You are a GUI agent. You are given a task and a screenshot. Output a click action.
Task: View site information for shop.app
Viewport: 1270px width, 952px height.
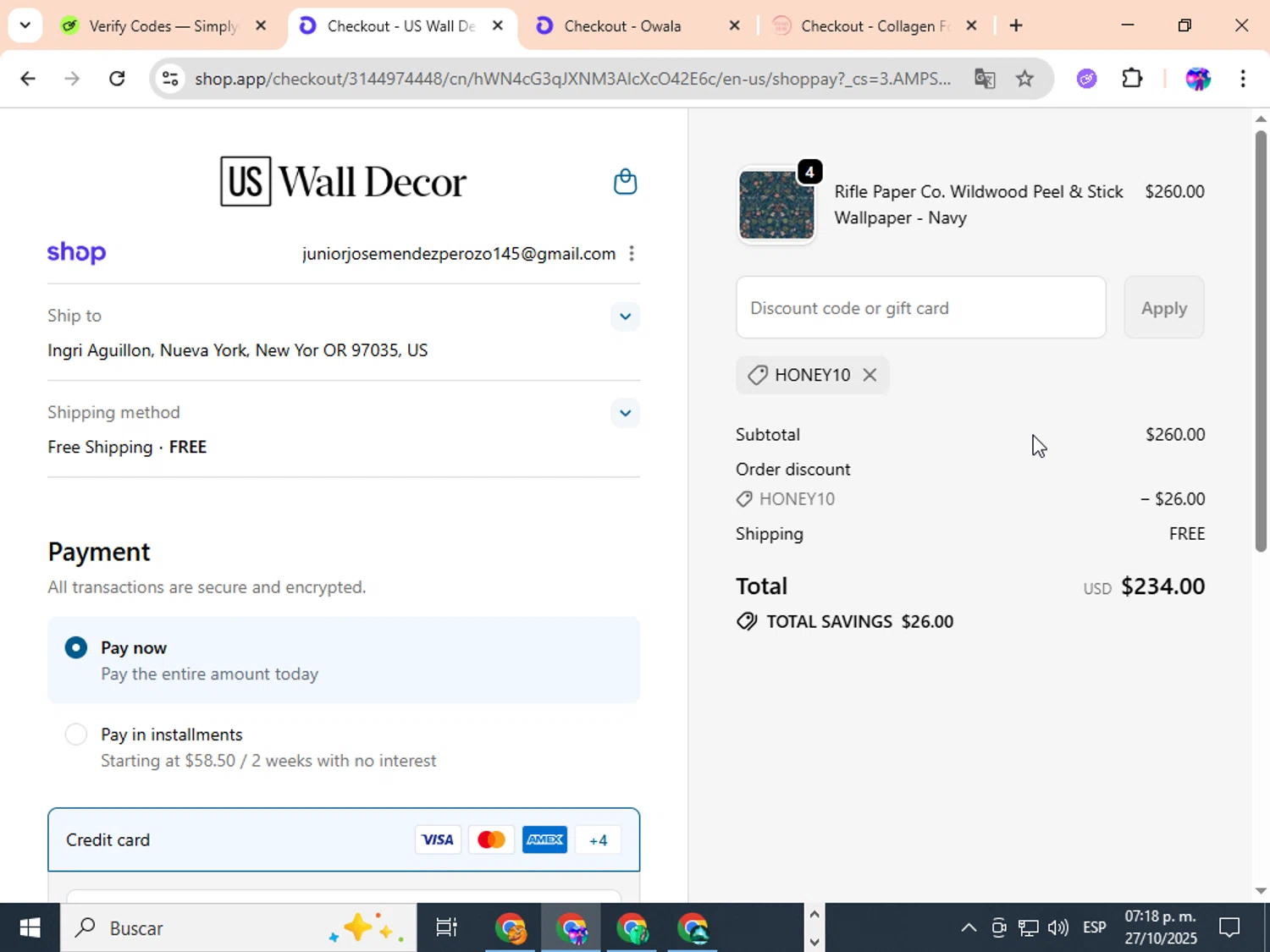(170, 79)
